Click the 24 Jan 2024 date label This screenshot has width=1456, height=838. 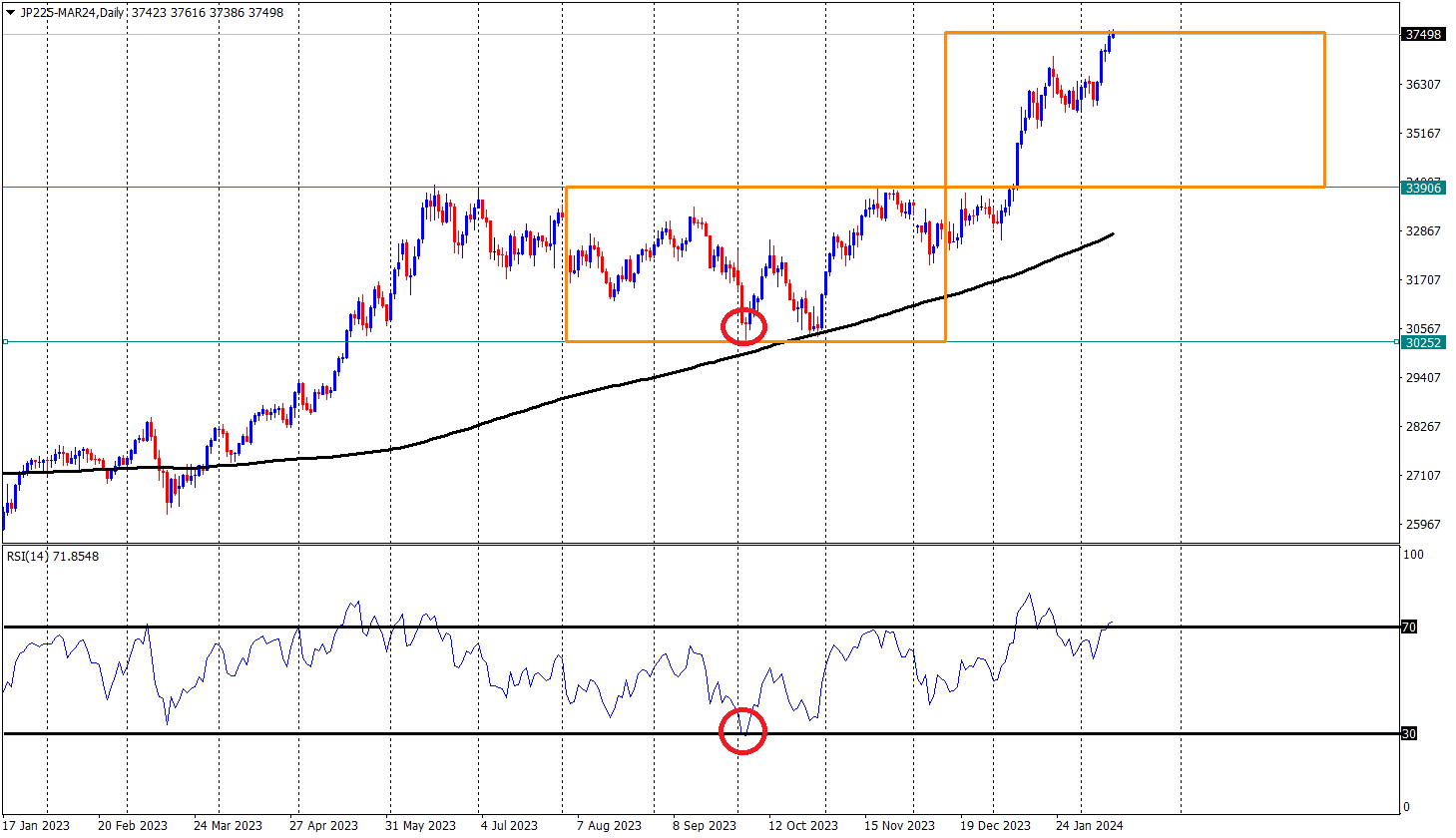[x=1089, y=825]
